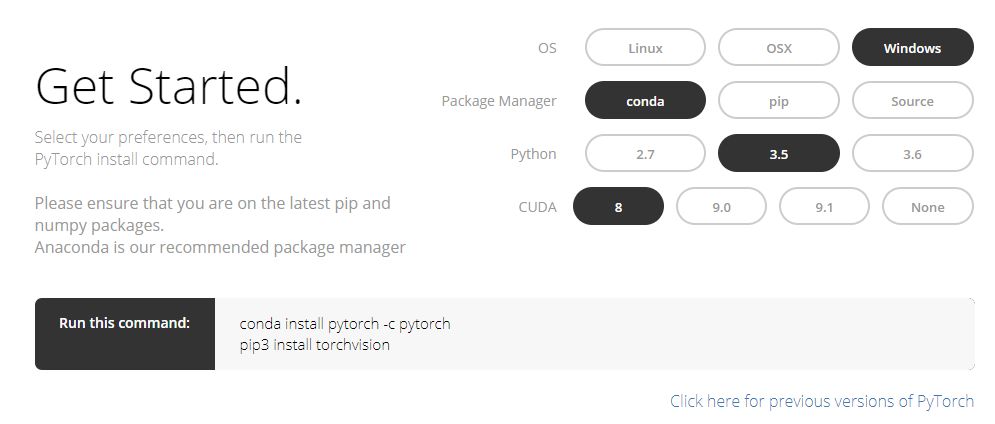Click the 'Package Manager' row label

[x=498, y=101]
